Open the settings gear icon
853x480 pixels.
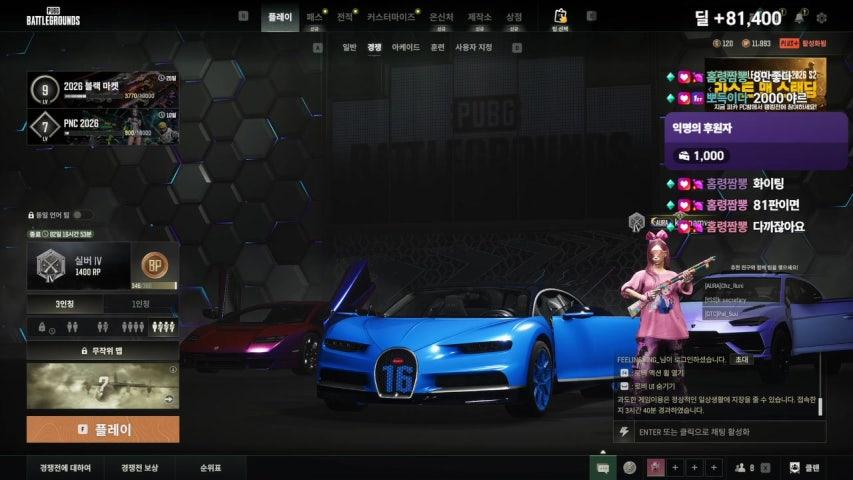click(821, 18)
